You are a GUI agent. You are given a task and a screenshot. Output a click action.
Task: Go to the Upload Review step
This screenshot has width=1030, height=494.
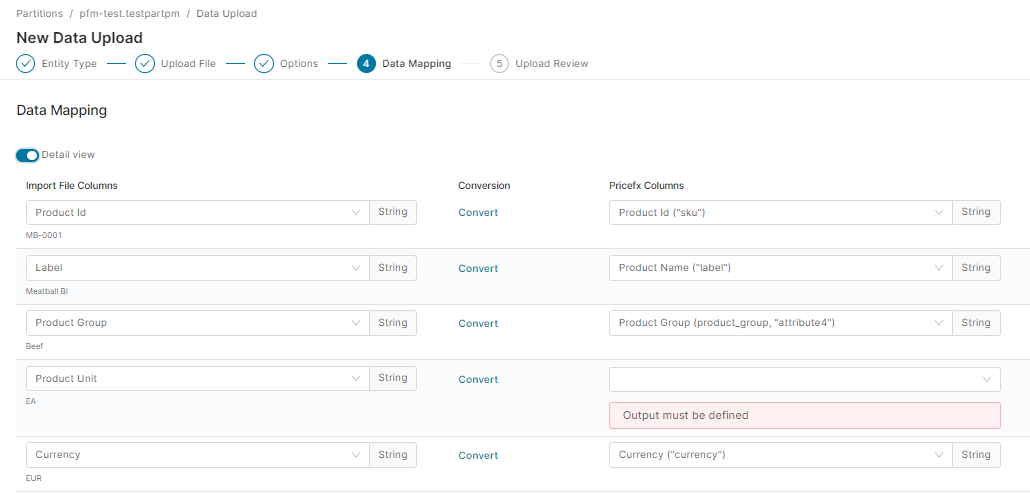coord(551,64)
